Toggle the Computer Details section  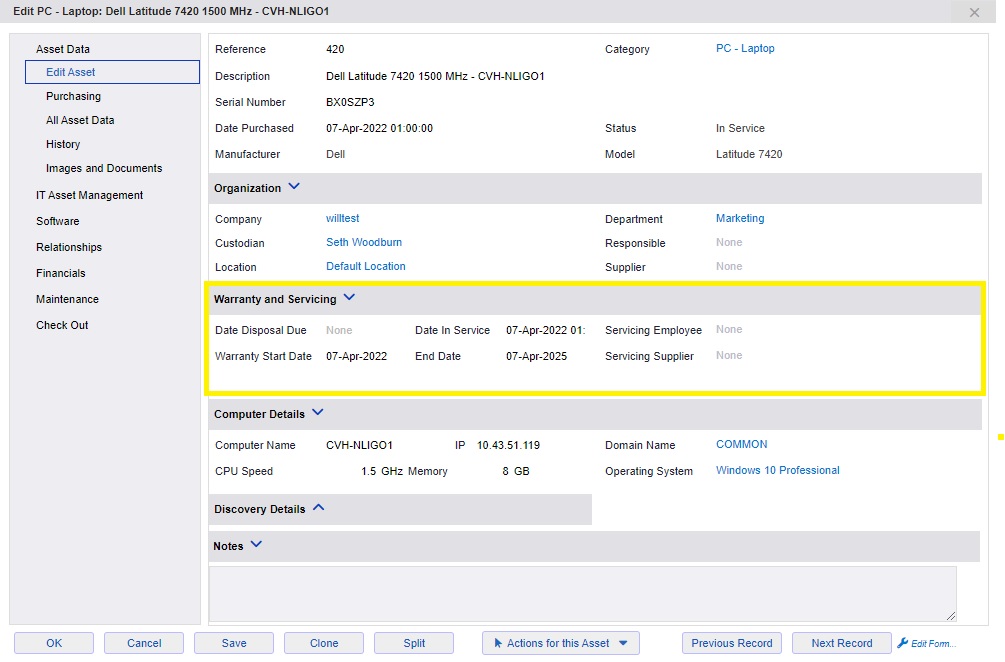317,412
